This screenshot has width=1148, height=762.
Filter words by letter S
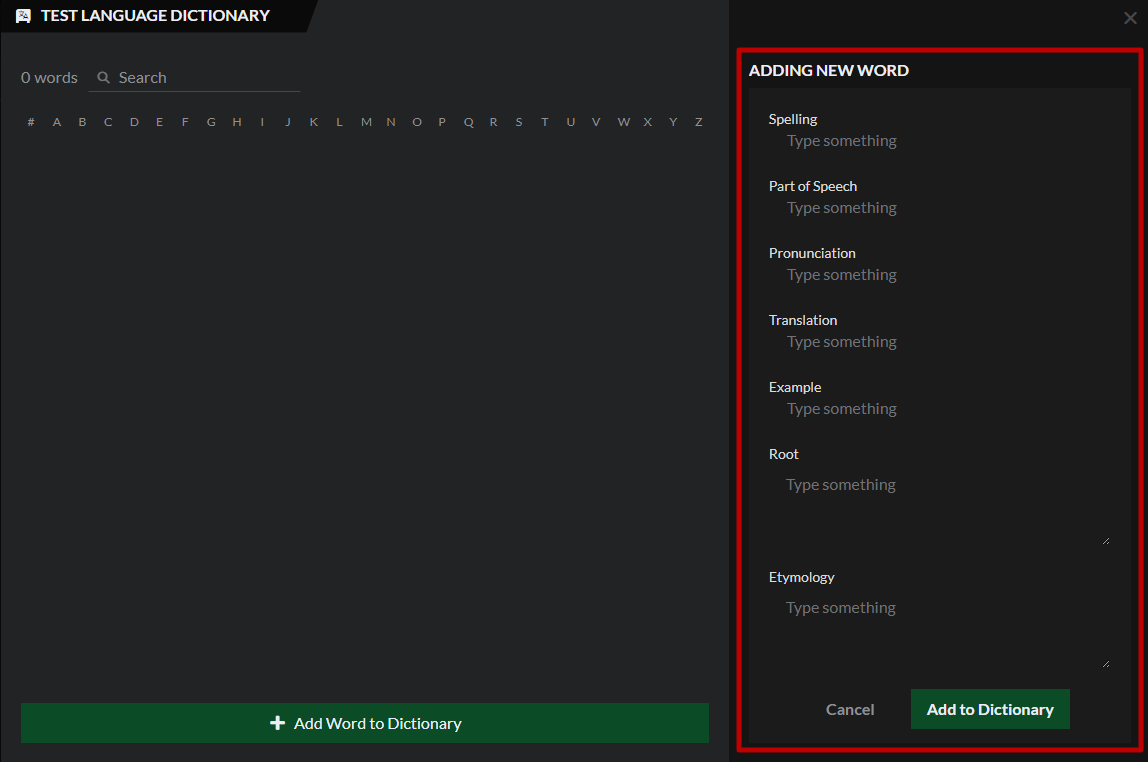[519, 122]
